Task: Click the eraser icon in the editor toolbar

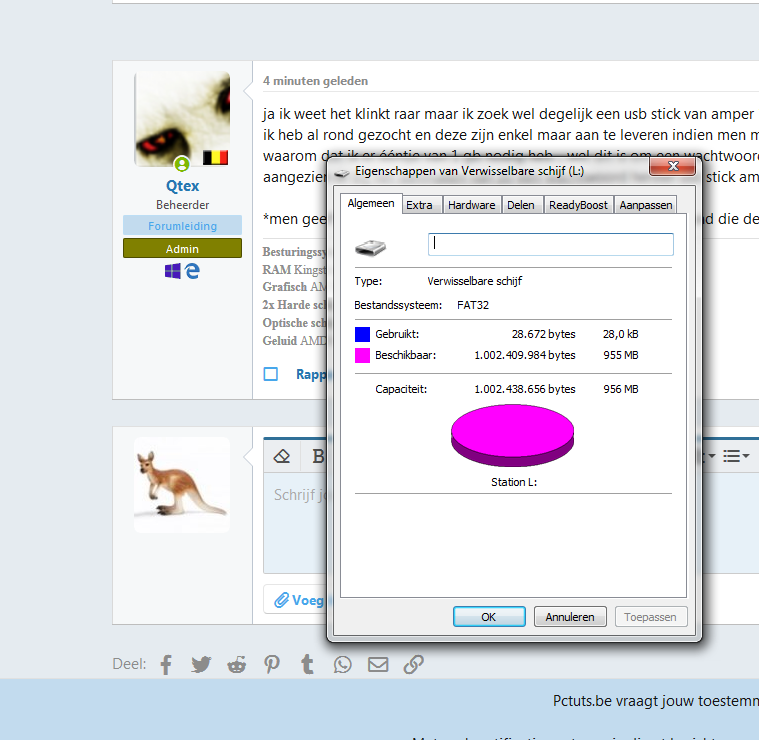Action: click(282, 456)
